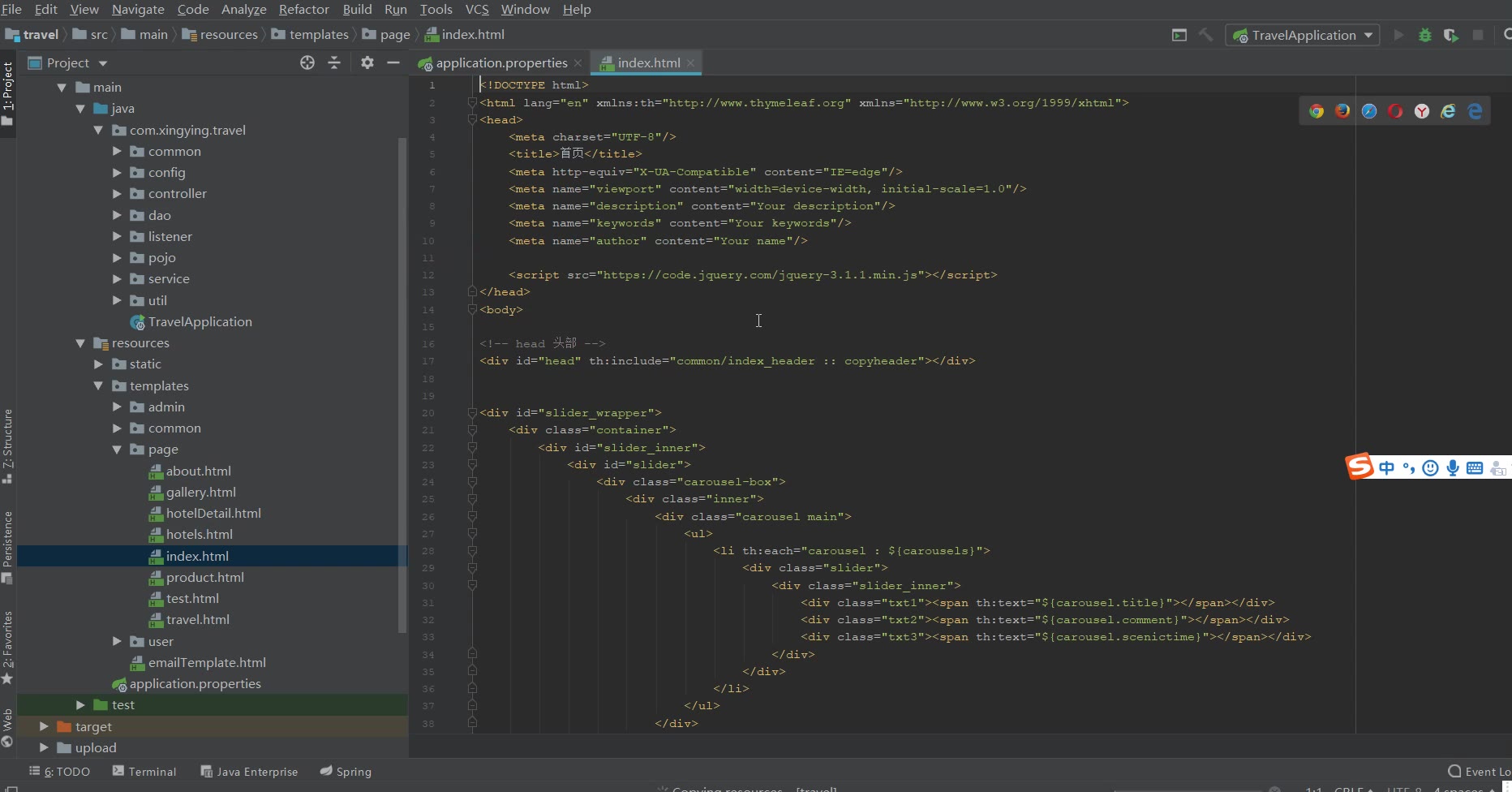This screenshot has width=1512, height=792.
Task: Hide the Project panel minus icon
Action: pos(393,62)
